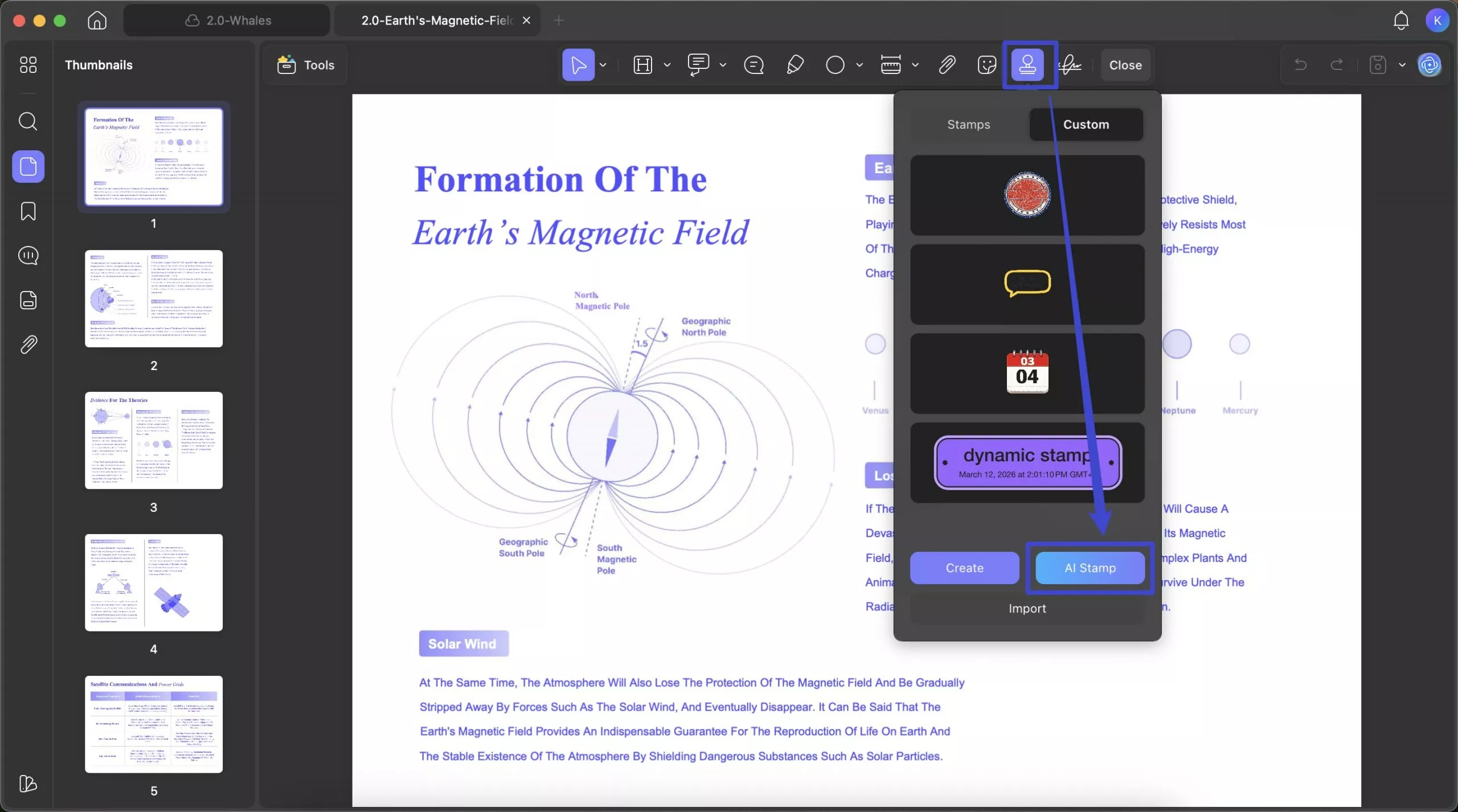Open the Shape tool dropdown arrow
The image size is (1458, 812).
click(859, 64)
